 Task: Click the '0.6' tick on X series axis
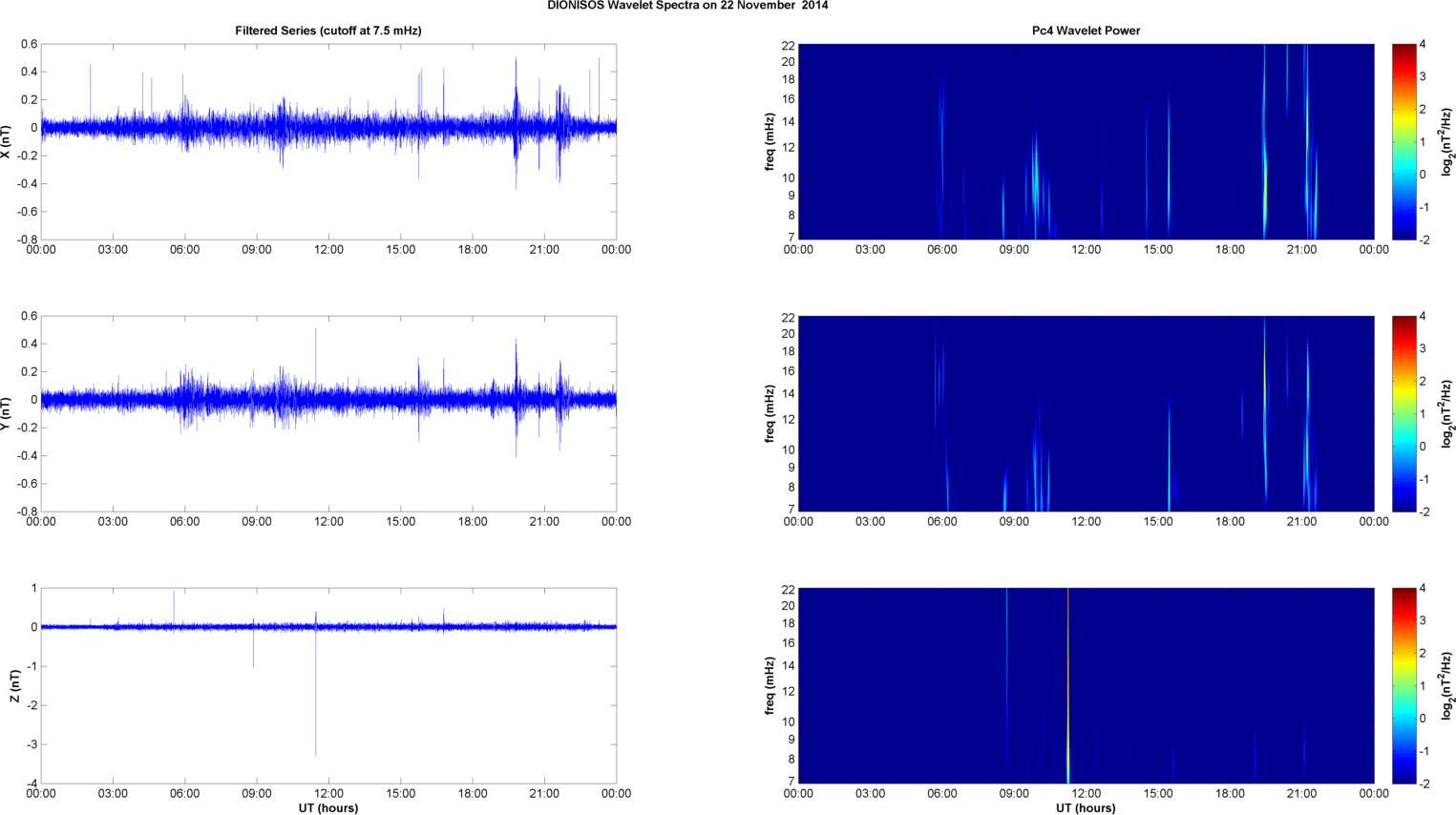coord(30,44)
